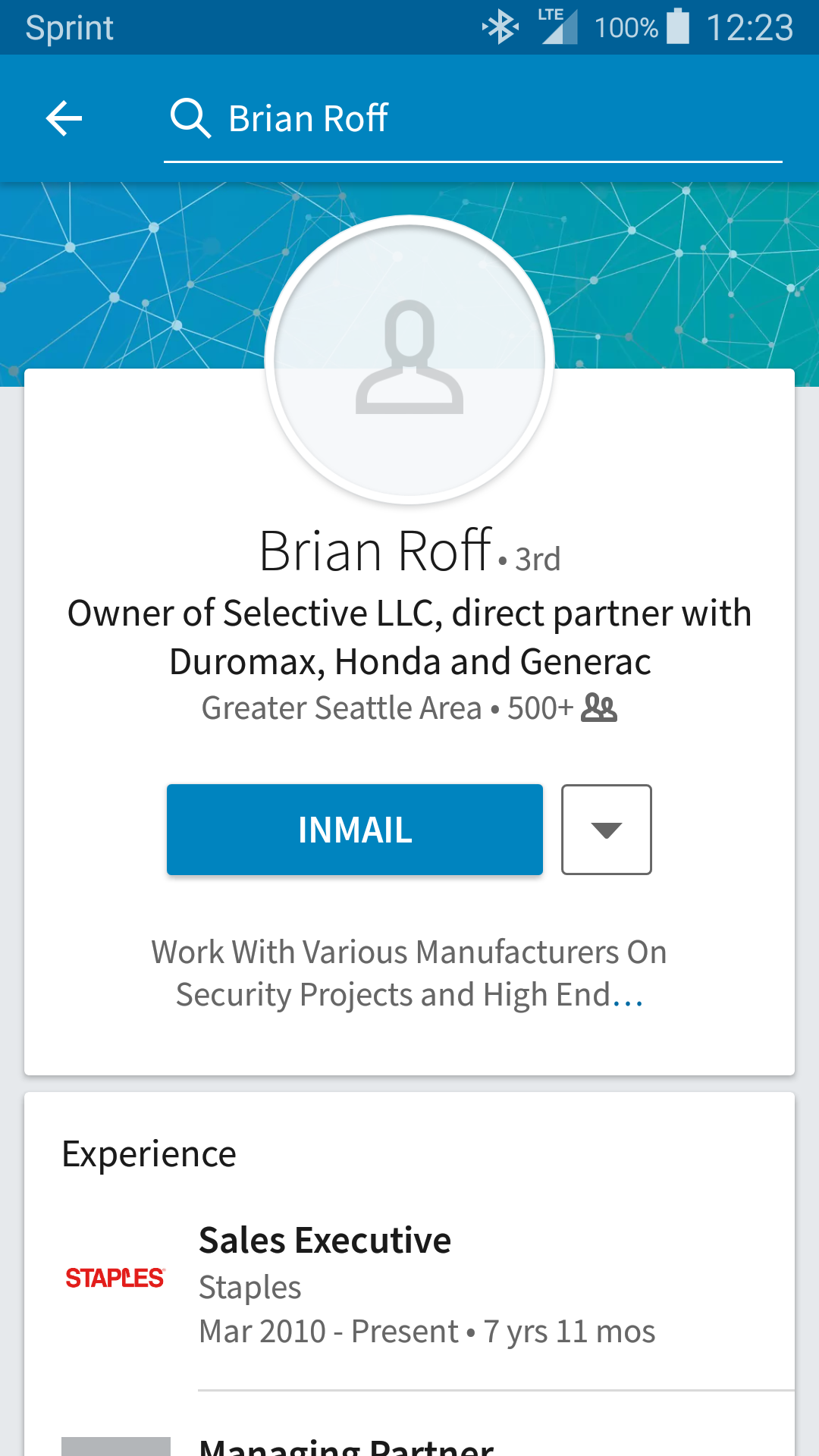Tap the Brian Roff profile name

[x=375, y=551]
